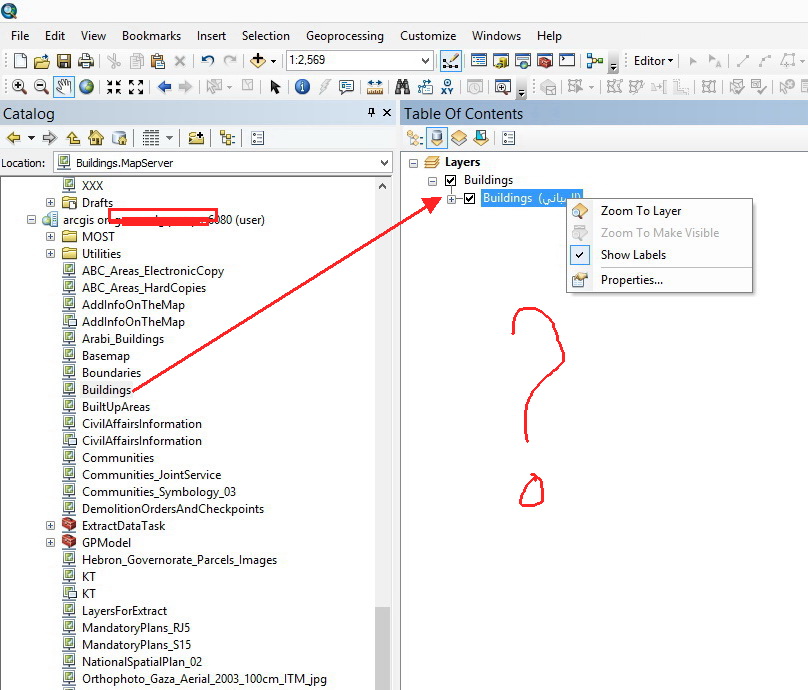
Task: Expand the GPModel toolbox
Action: point(50,543)
